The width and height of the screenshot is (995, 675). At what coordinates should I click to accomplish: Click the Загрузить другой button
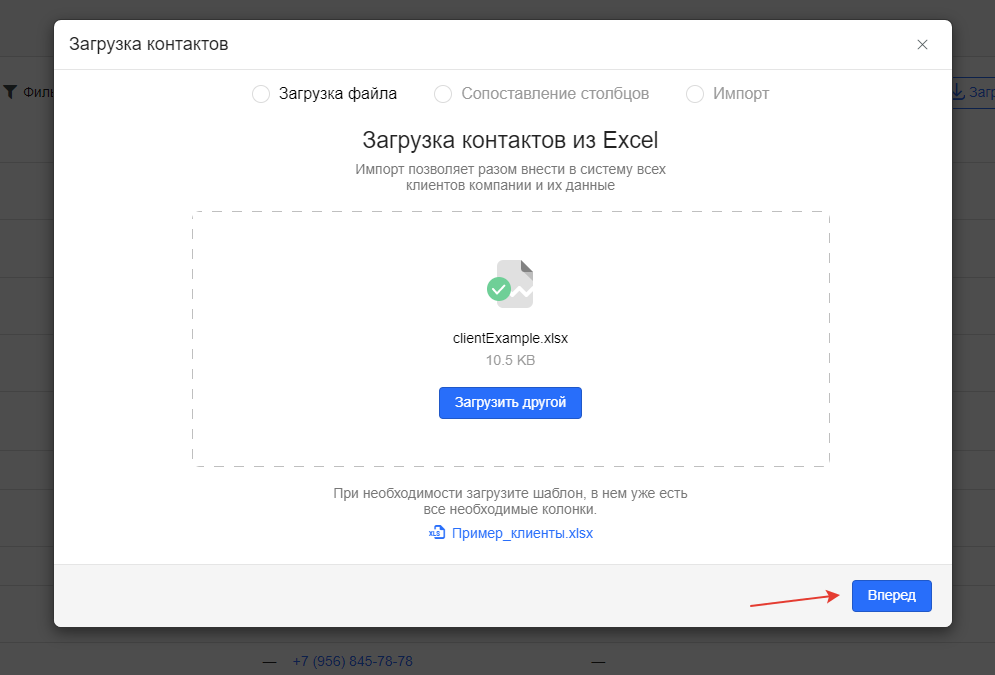coord(510,403)
